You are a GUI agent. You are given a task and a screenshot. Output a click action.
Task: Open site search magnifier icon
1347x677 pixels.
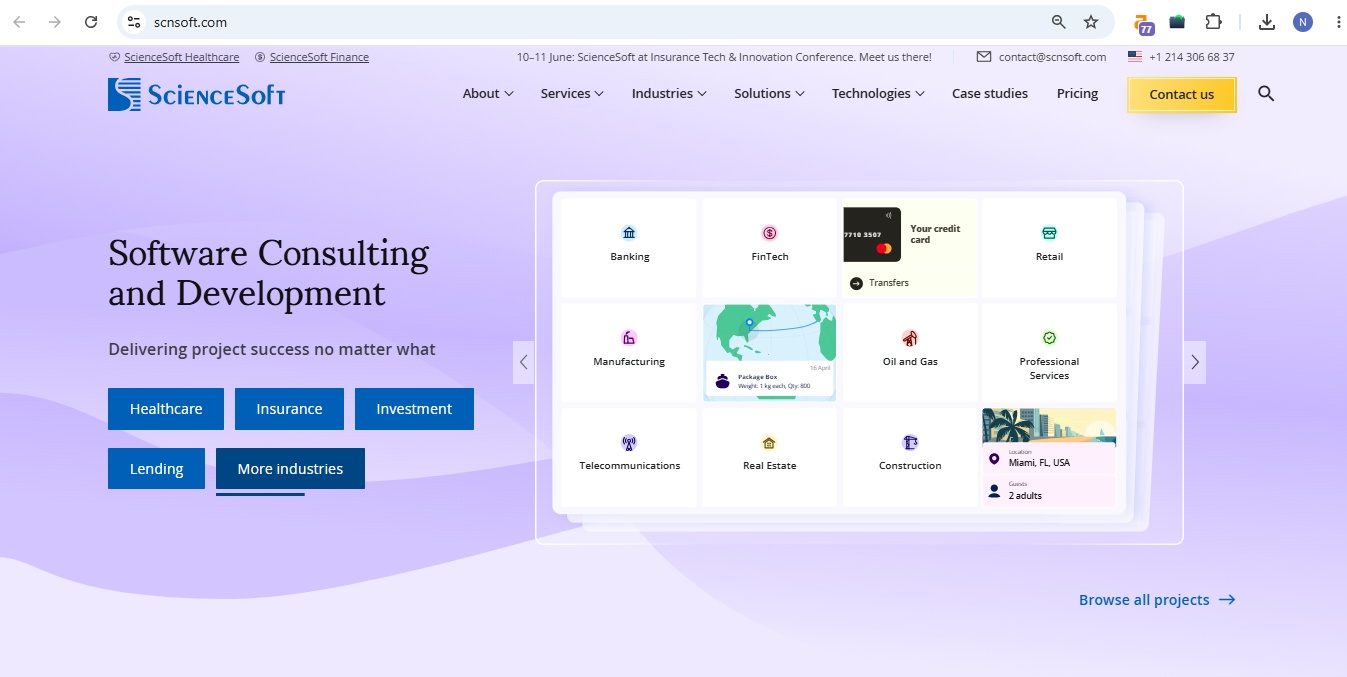[1266, 94]
